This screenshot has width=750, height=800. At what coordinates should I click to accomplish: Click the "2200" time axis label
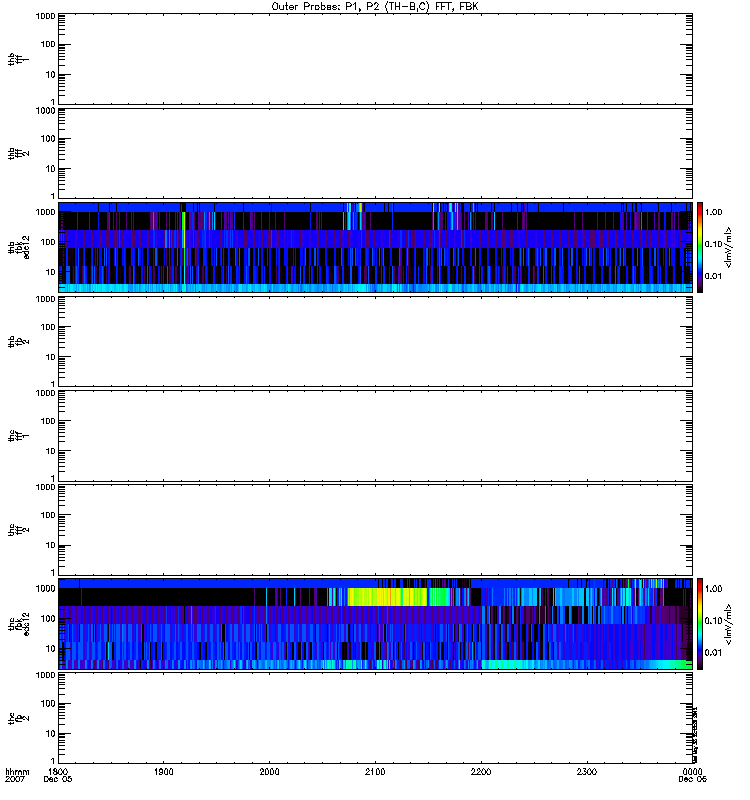[481, 772]
